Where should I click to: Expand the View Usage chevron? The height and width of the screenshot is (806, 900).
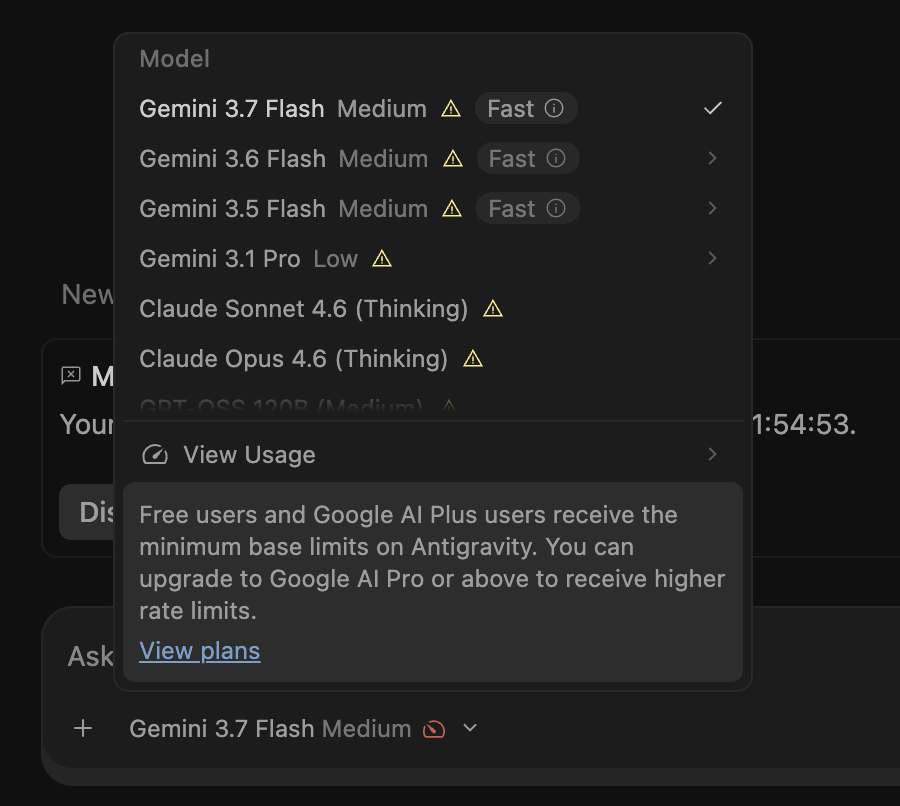click(712, 454)
